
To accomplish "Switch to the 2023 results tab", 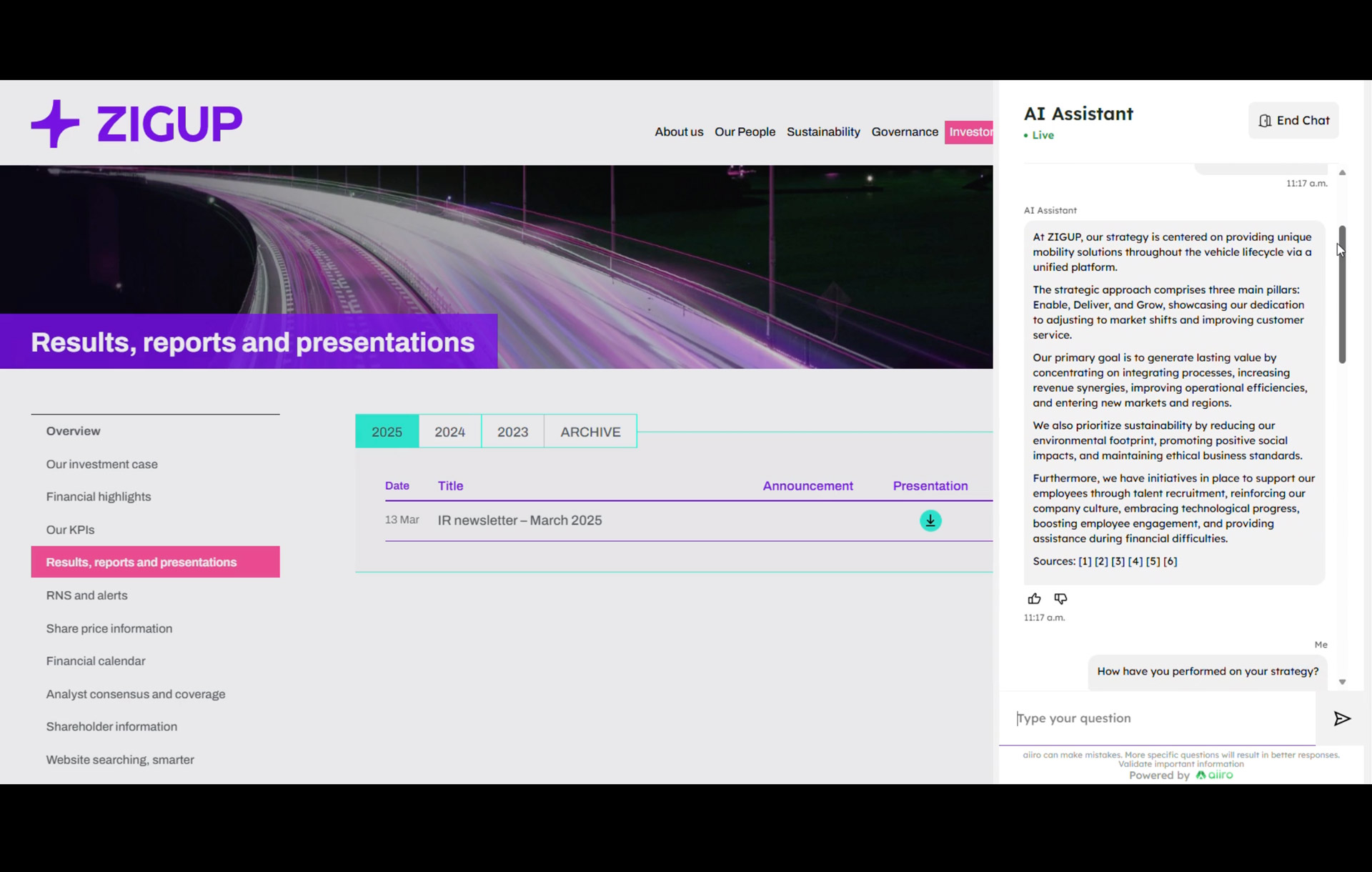I will pyautogui.click(x=512, y=432).
